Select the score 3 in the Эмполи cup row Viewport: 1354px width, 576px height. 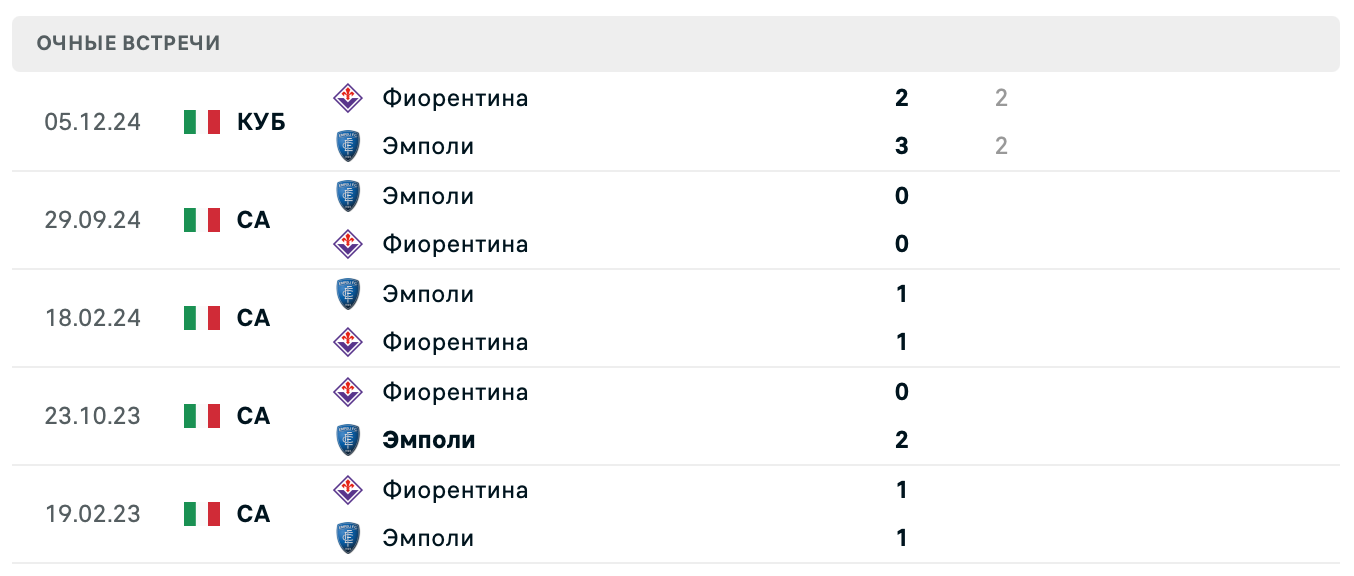(901, 146)
